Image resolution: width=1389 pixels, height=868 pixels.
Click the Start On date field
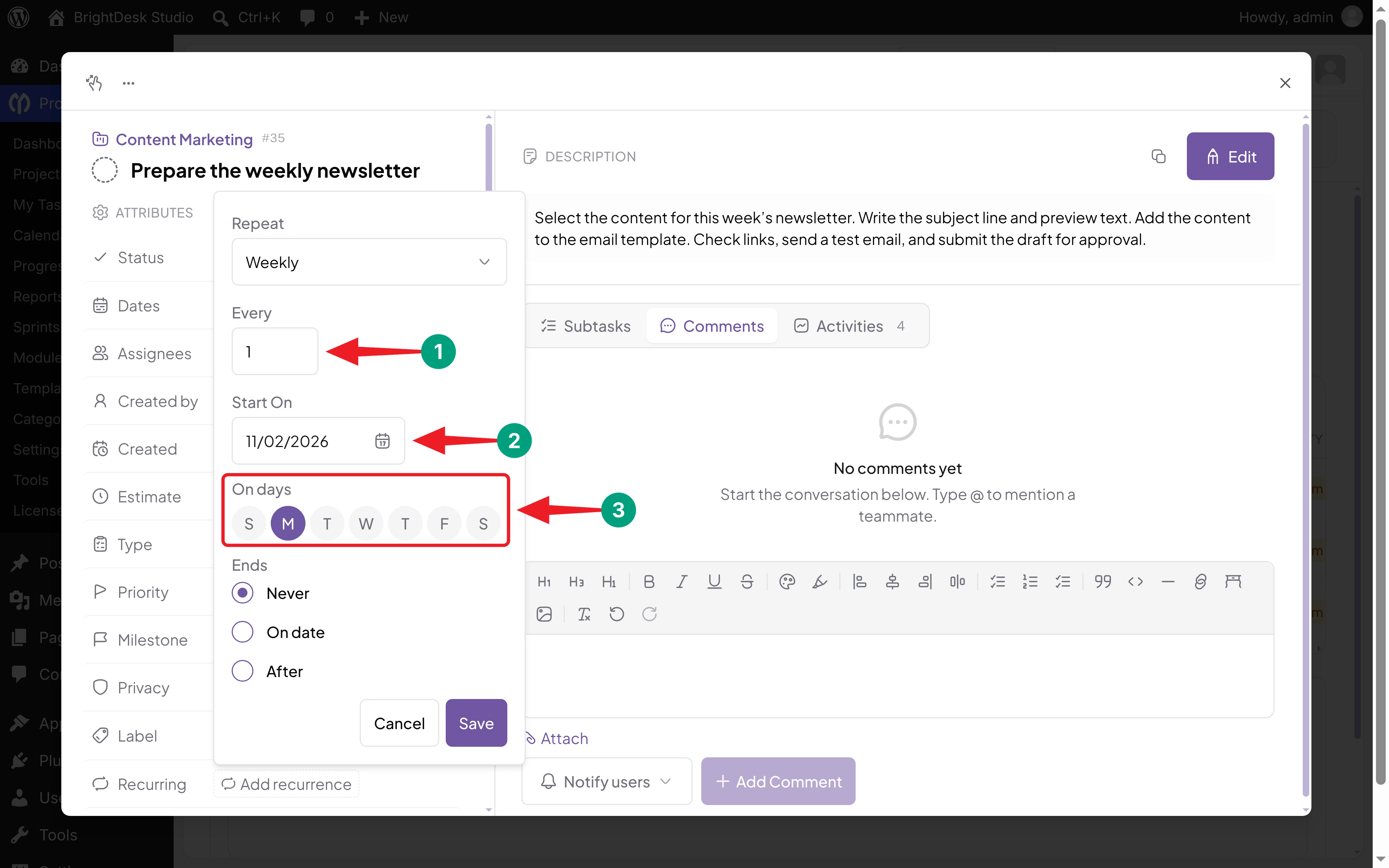tap(318, 441)
